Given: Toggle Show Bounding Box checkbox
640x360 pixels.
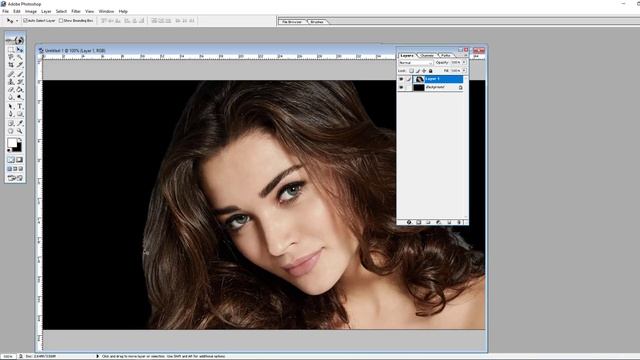Looking at the screenshot, I should point(61,20).
